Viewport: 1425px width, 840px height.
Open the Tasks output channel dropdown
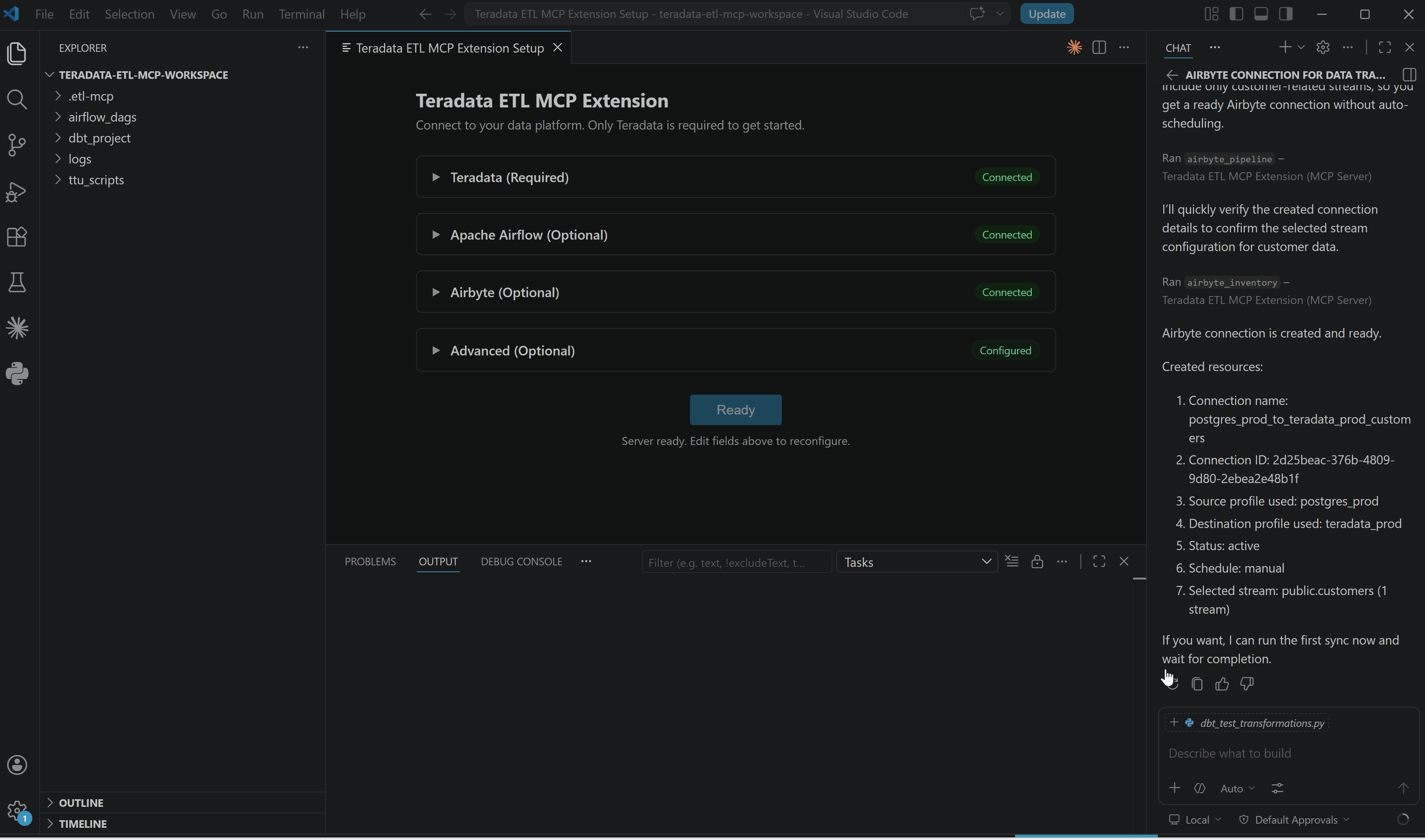pos(917,562)
